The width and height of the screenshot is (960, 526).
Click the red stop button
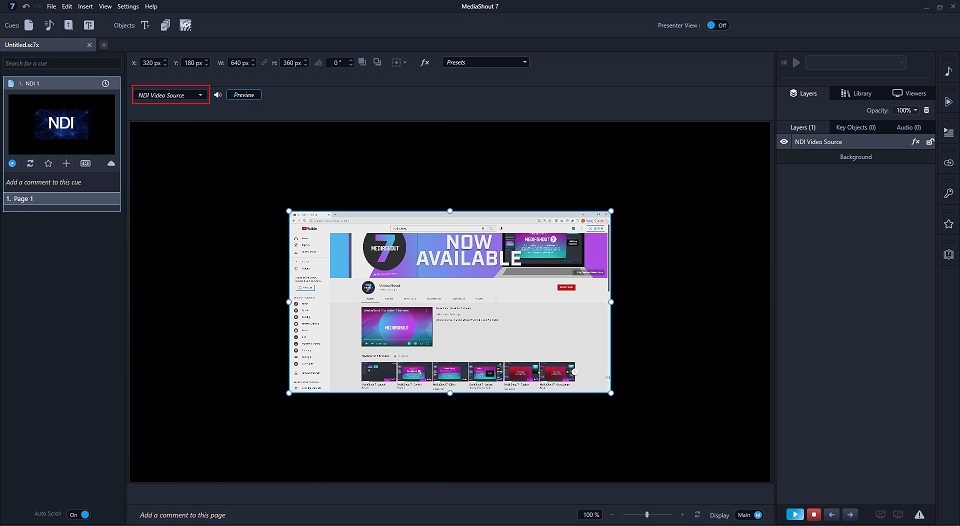tap(814, 515)
